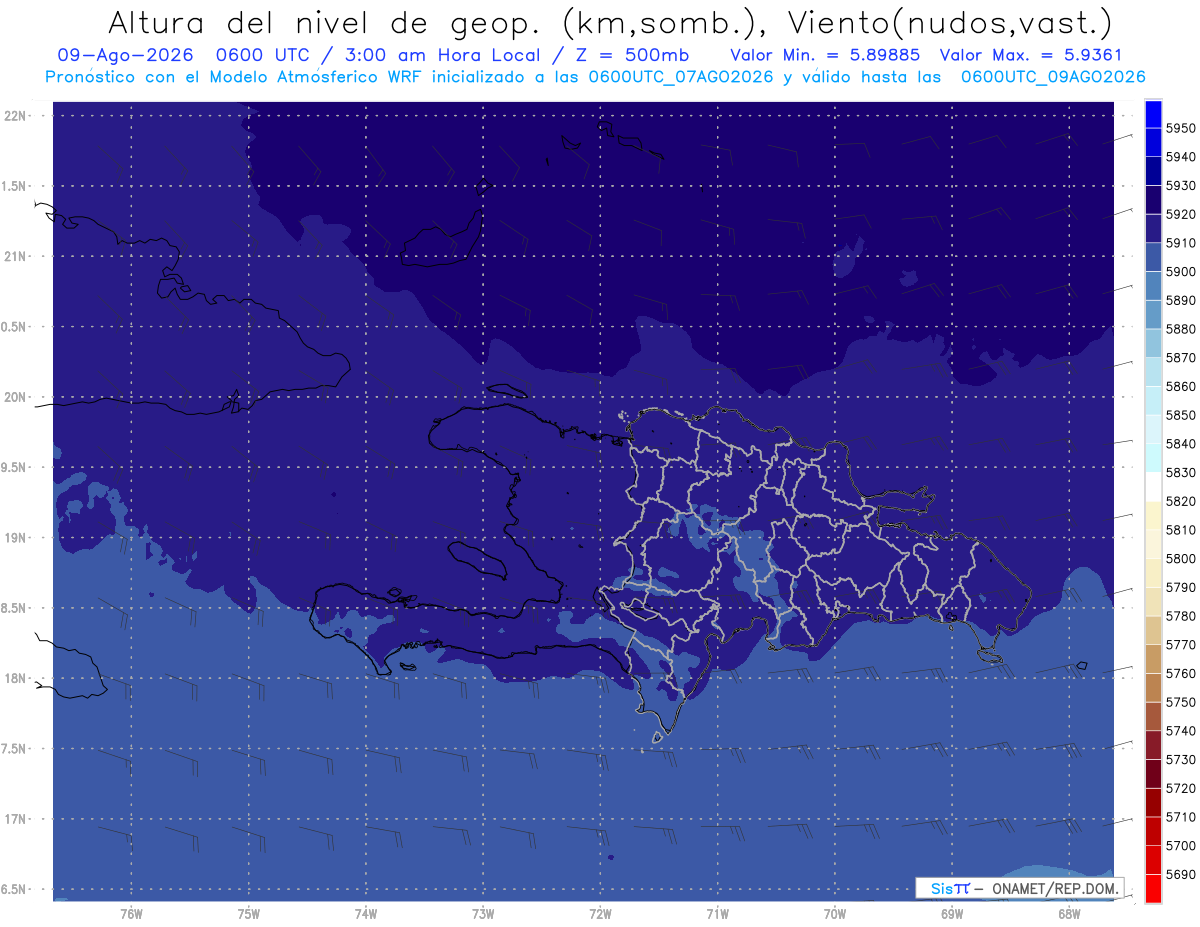Click the 70W longitude label
This screenshot has height=927, width=1200.
pyautogui.click(x=834, y=913)
